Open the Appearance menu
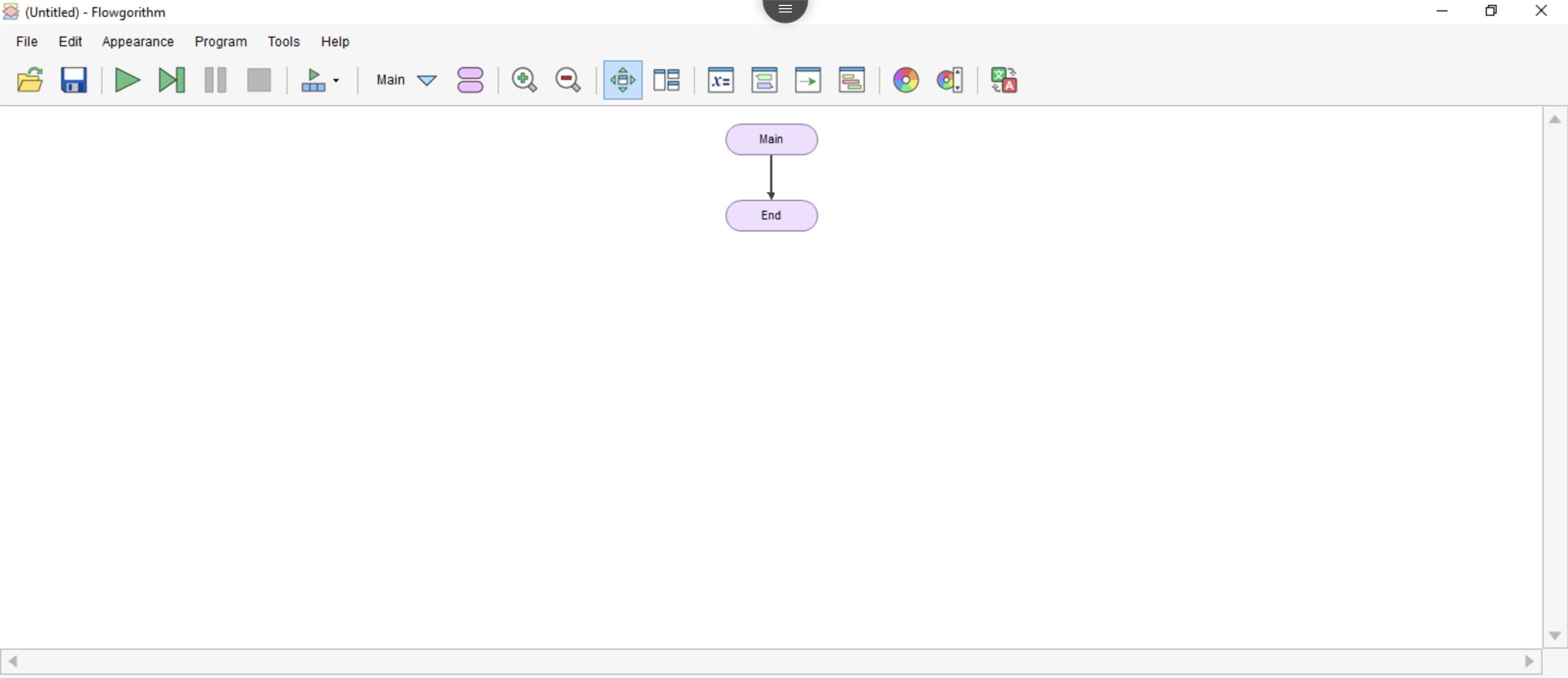 138,41
